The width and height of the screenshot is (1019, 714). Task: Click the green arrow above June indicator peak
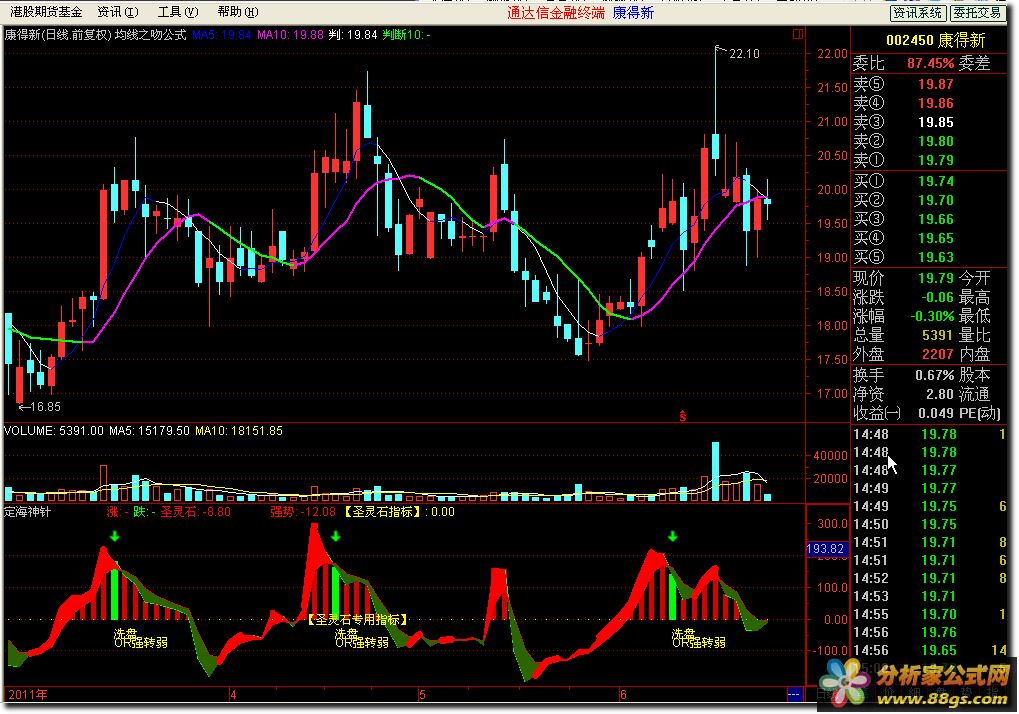click(x=673, y=536)
